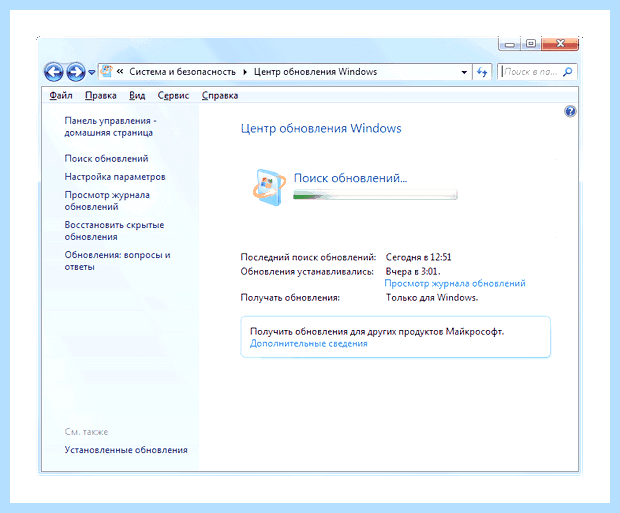The height and width of the screenshot is (513, 620).
Task: Open the Вид menu
Action: pos(137,95)
